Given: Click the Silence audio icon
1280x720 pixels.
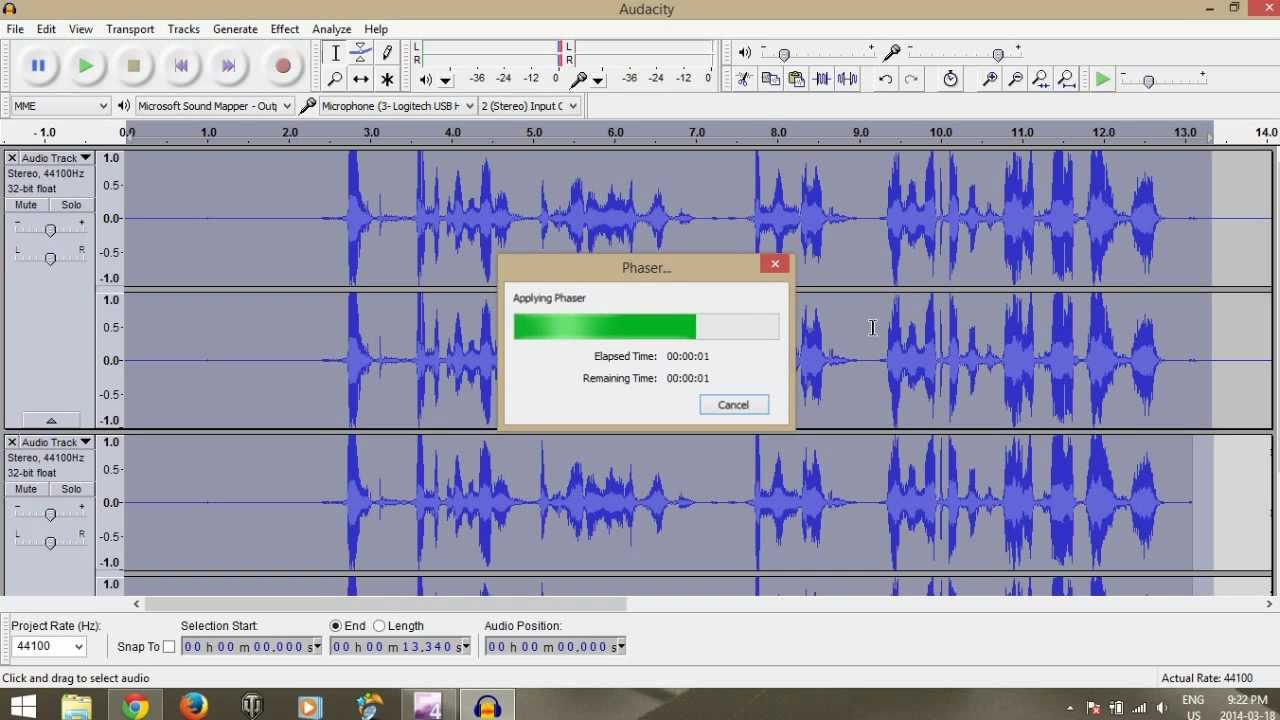Looking at the screenshot, I should coord(848,79).
